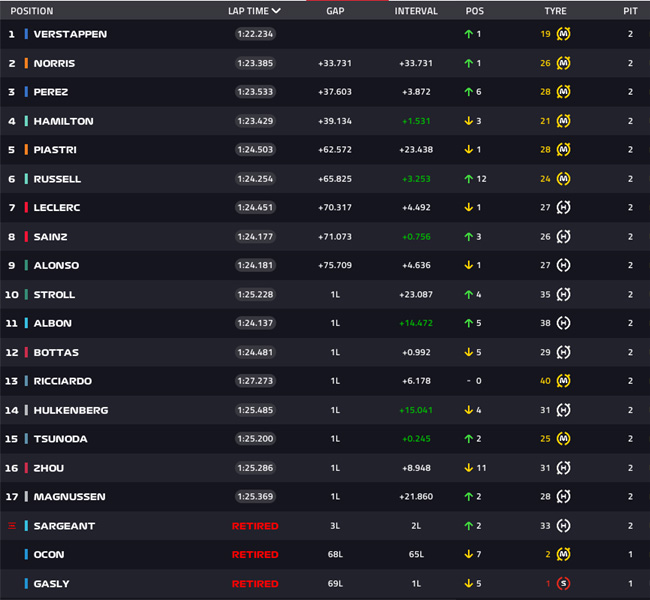Click the blue team color bar beside VERSTAPPEN

[26, 34]
